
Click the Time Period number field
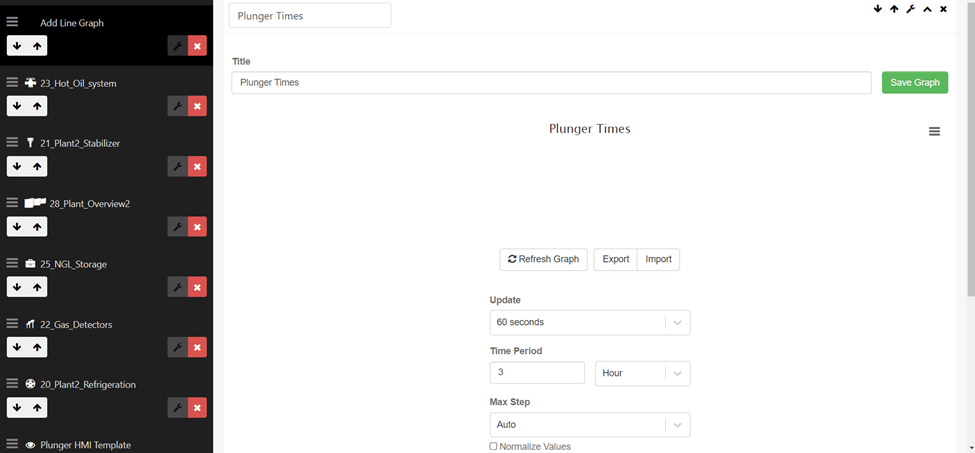tap(537, 373)
